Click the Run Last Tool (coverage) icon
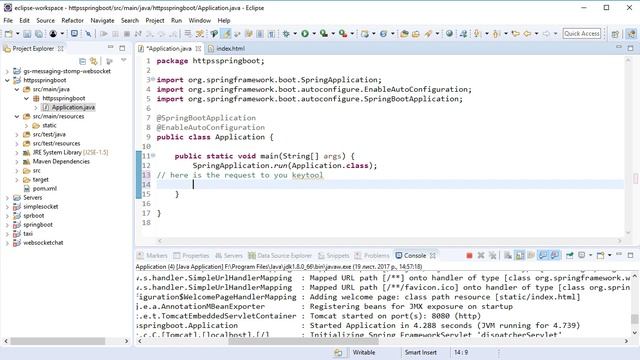 tap(324, 34)
